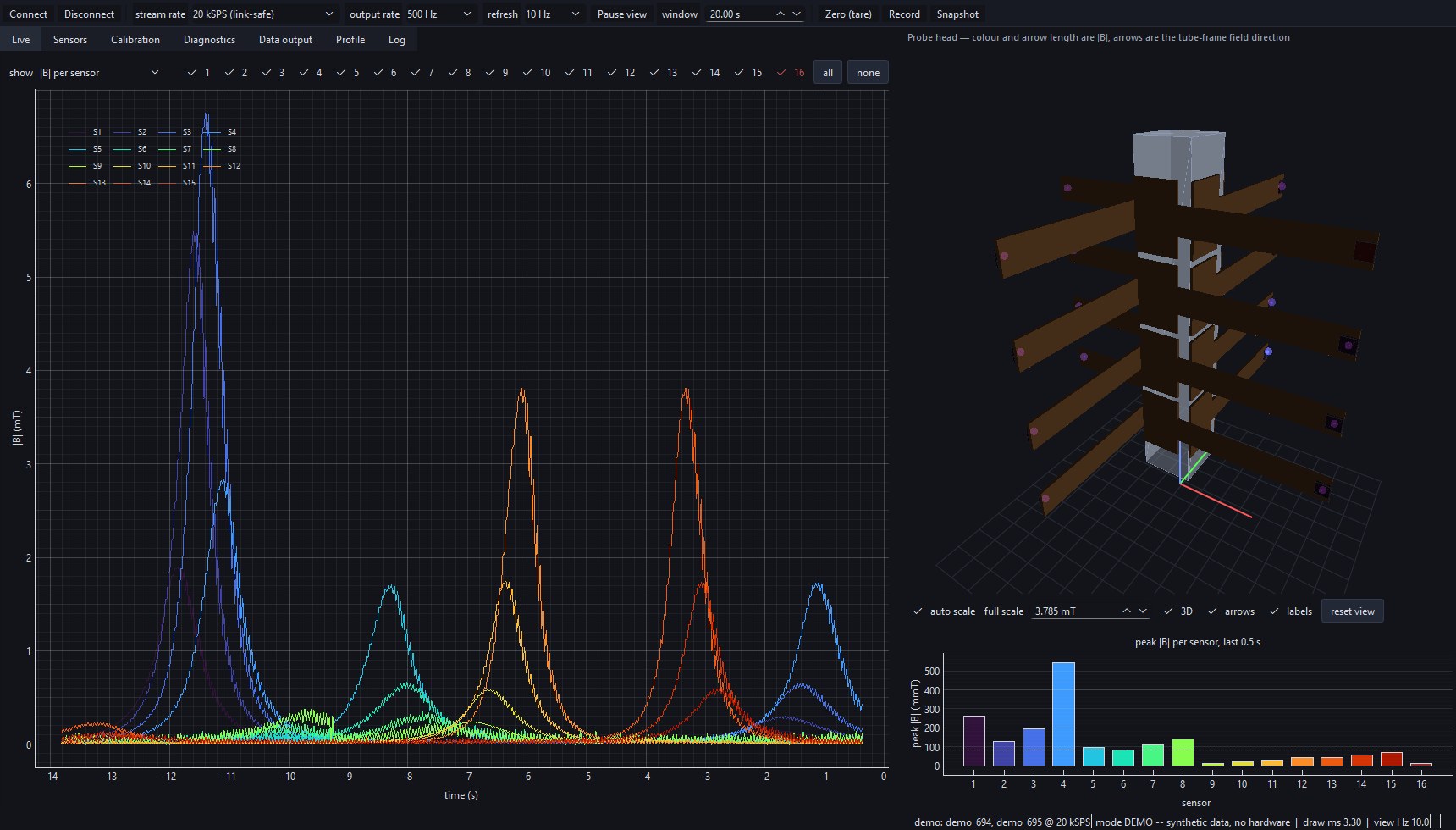The image size is (1456, 830).
Task: Open the stream rate dropdown
Action: coord(262,14)
